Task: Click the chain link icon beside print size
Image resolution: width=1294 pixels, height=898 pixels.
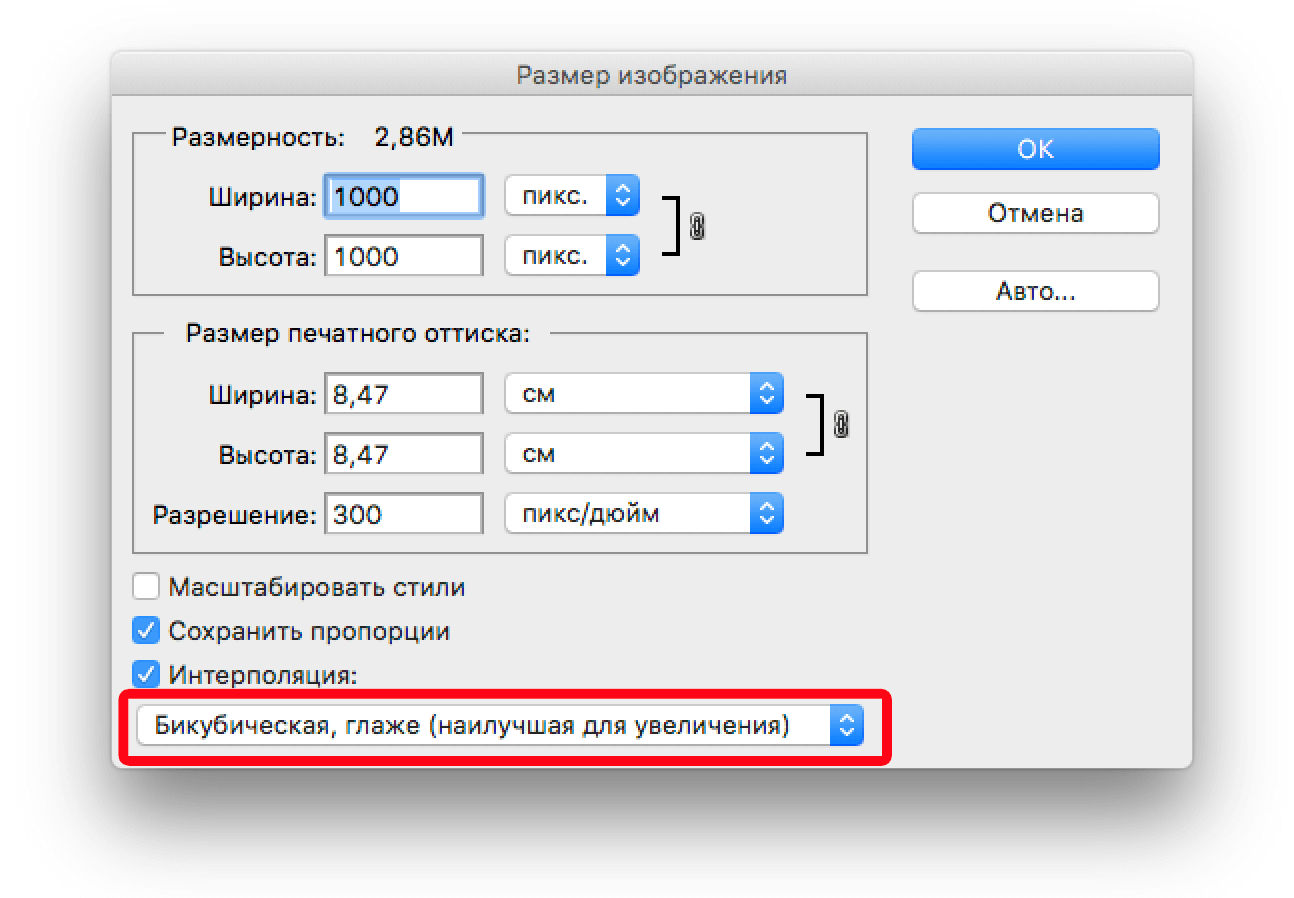Action: [x=841, y=425]
